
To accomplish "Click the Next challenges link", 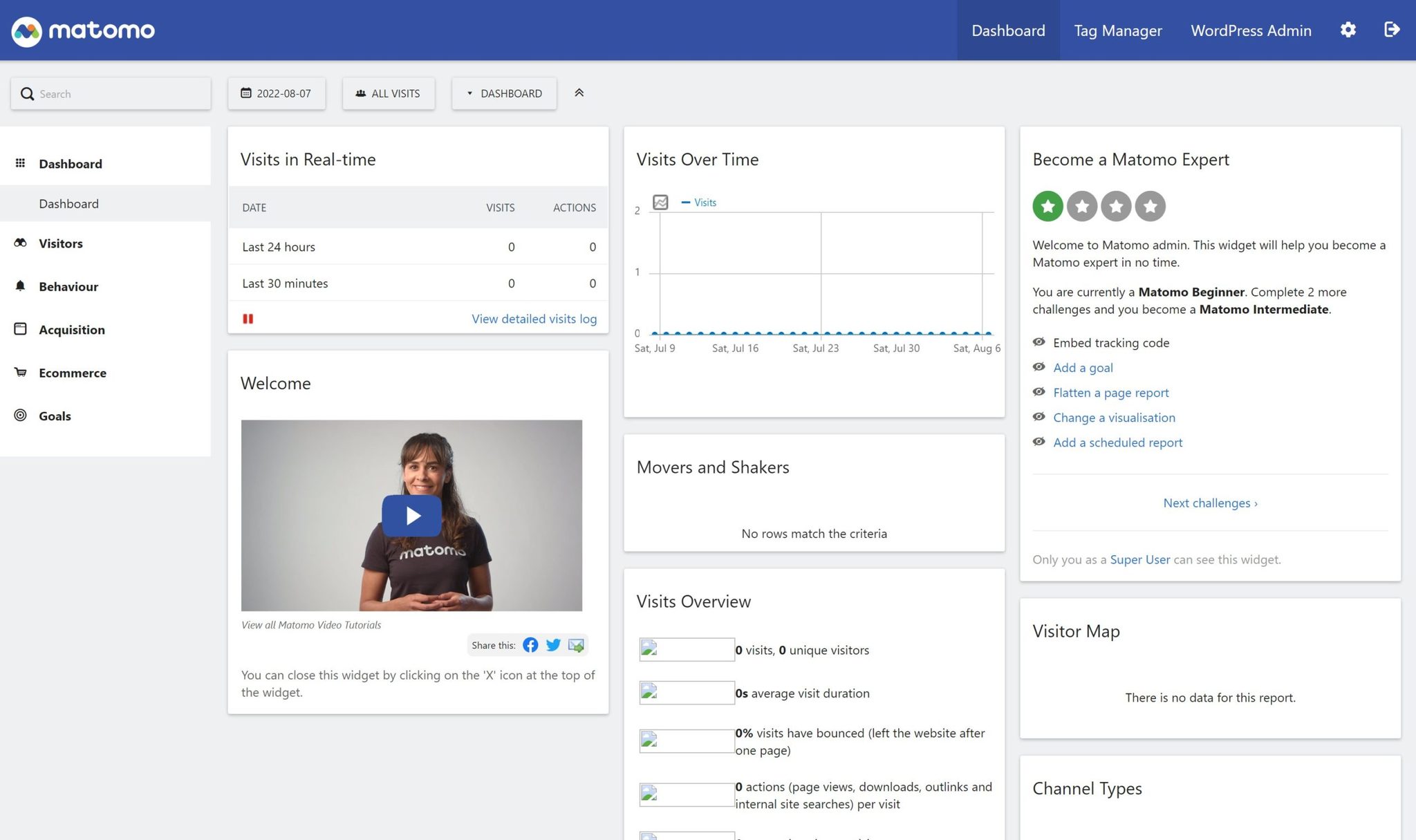I will click(x=1210, y=503).
